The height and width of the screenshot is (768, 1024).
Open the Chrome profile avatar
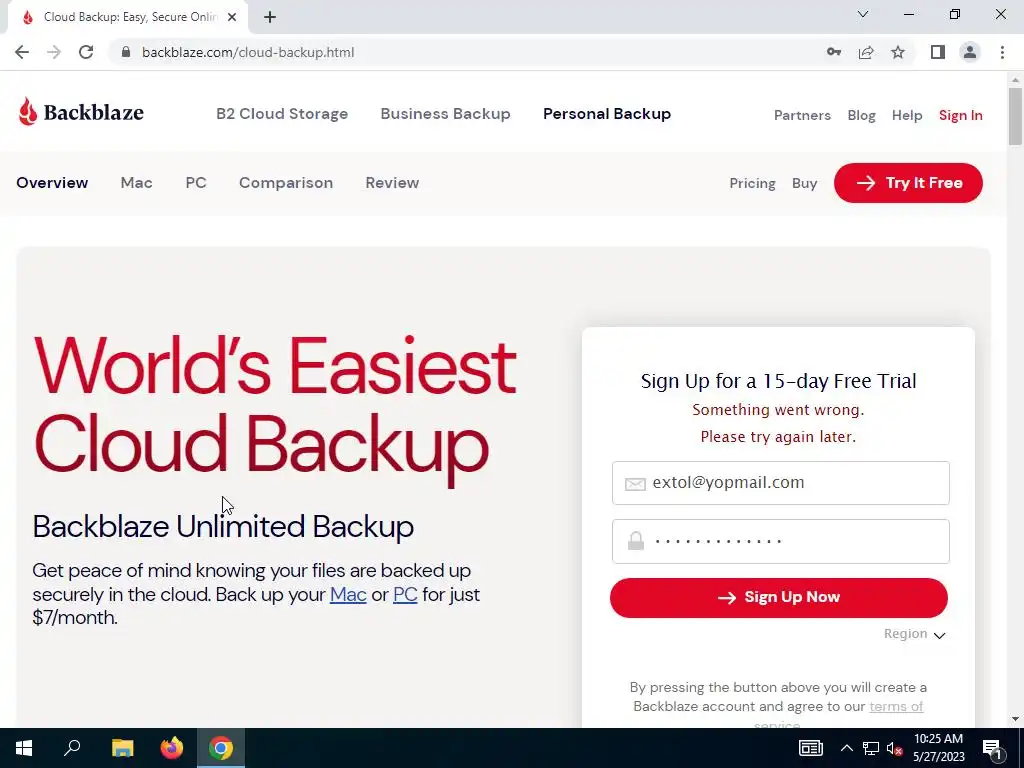970,52
